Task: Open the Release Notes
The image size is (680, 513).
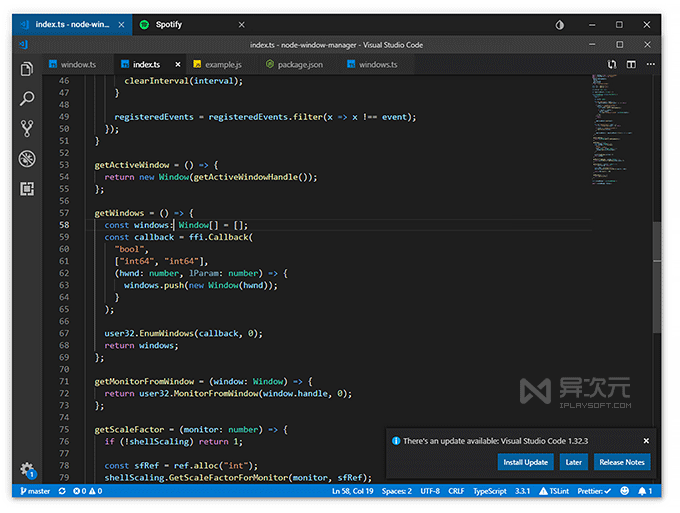Action: (622, 462)
